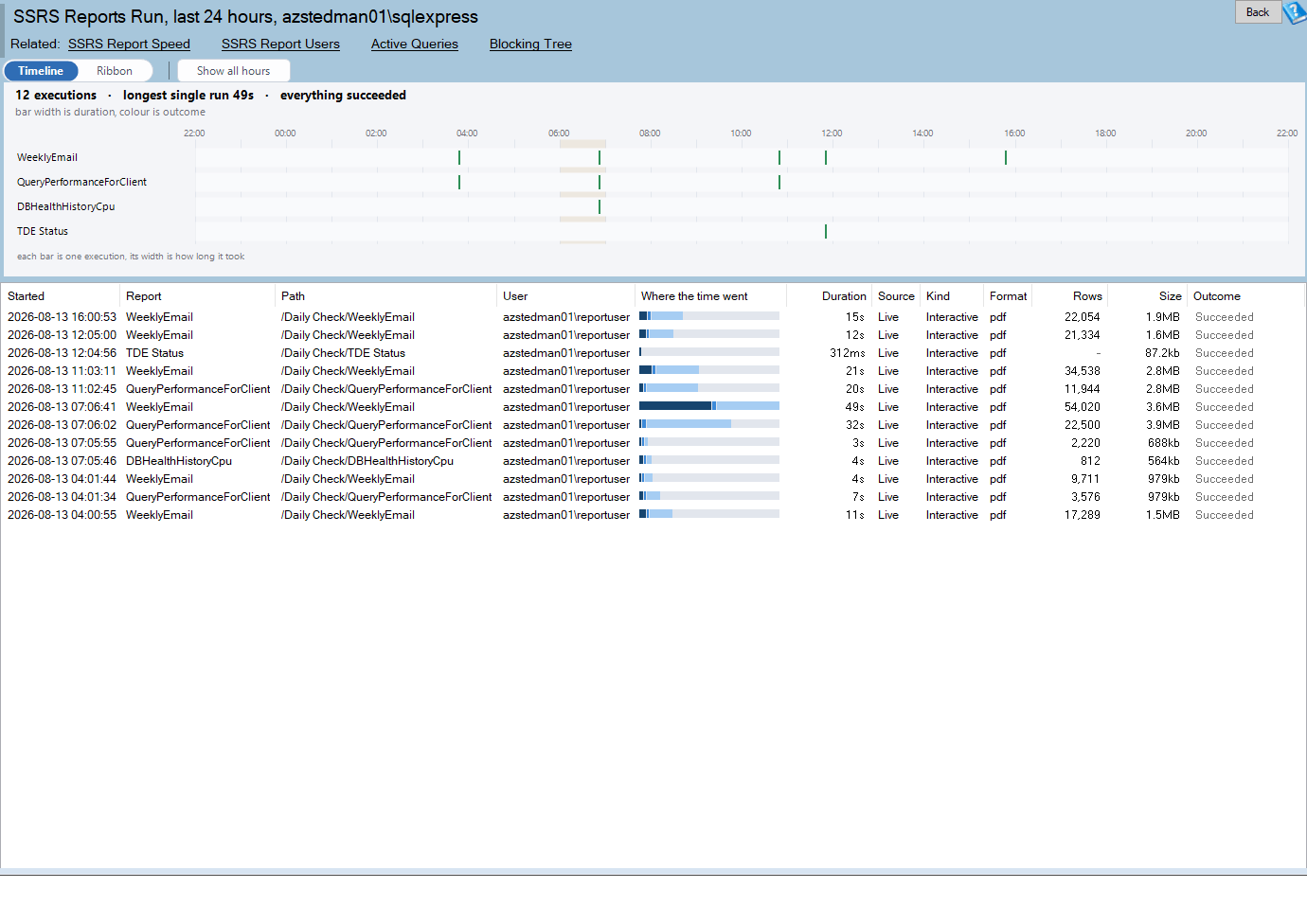Select the row started 2026-08-13 11:03:11
Image resolution: width=1307 pixels, height=924 pixels.
pos(653,371)
